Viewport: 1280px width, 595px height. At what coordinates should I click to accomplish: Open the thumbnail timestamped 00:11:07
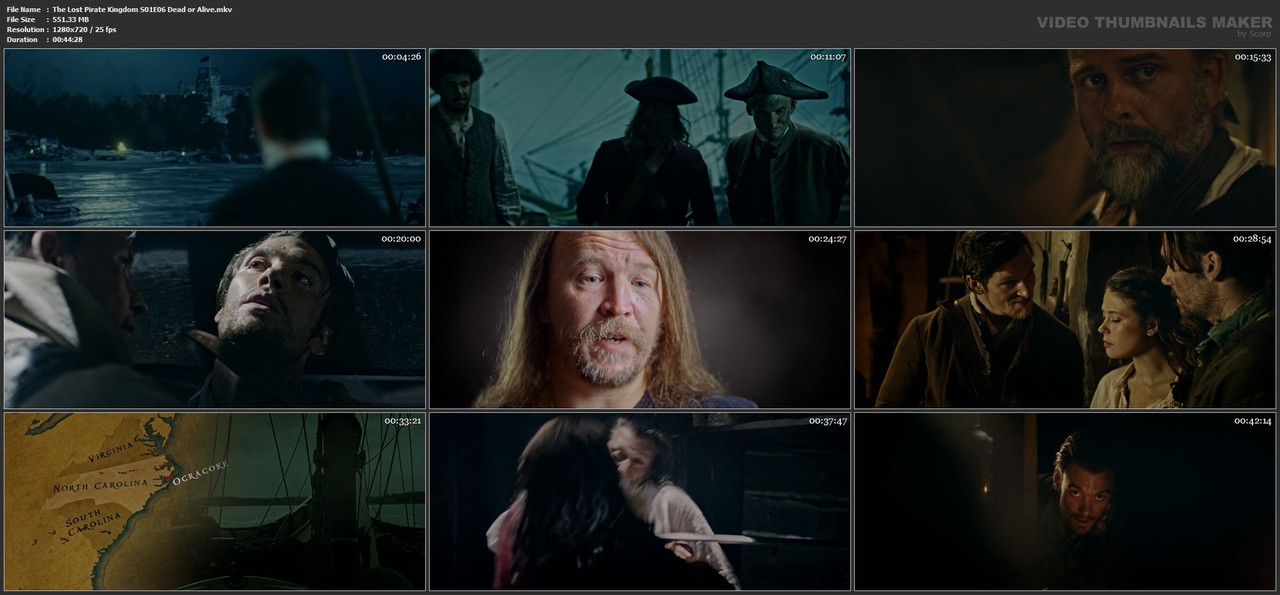tap(640, 138)
